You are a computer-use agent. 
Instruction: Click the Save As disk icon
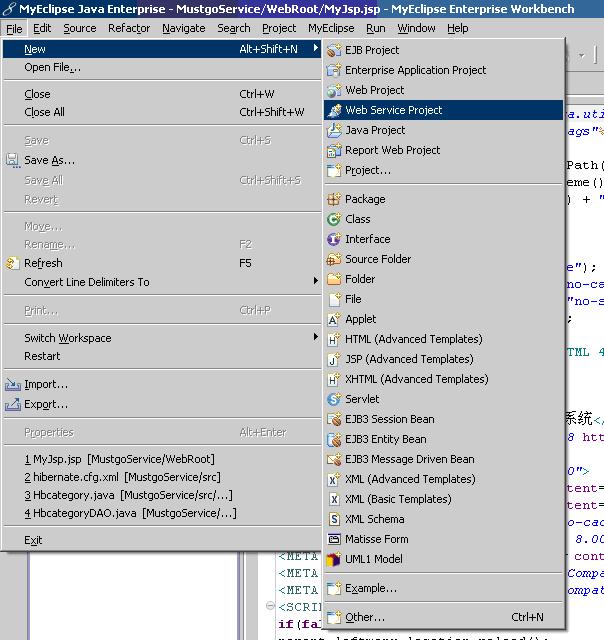[x=13, y=160]
